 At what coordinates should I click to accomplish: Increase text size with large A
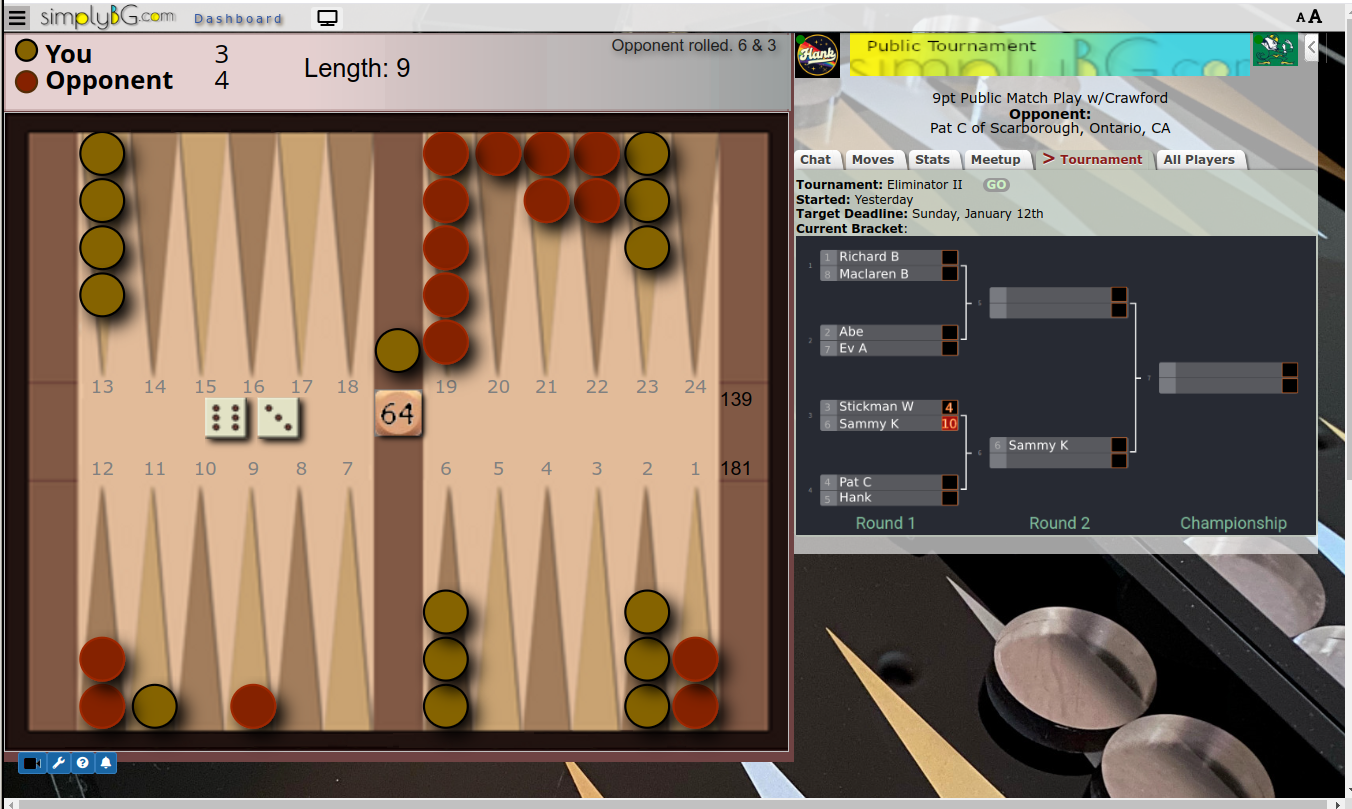1315,16
